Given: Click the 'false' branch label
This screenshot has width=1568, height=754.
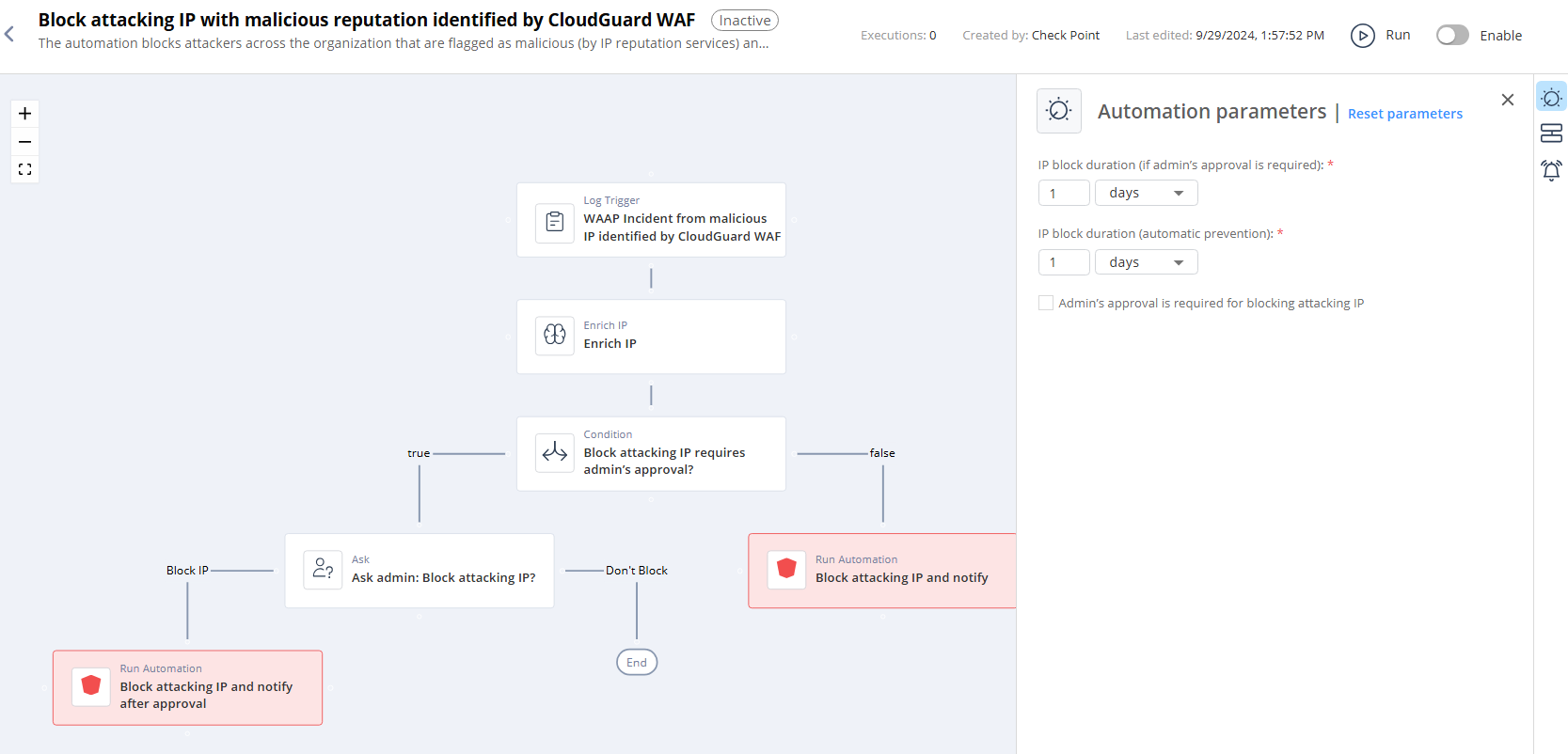Looking at the screenshot, I should tap(882, 453).
